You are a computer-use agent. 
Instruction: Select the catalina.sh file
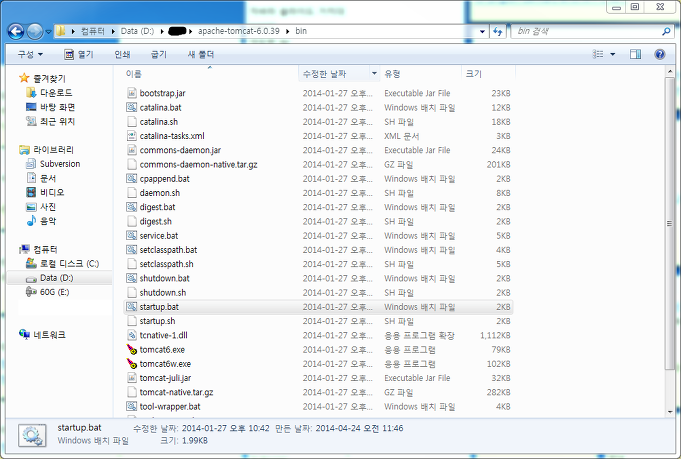coord(159,122)
